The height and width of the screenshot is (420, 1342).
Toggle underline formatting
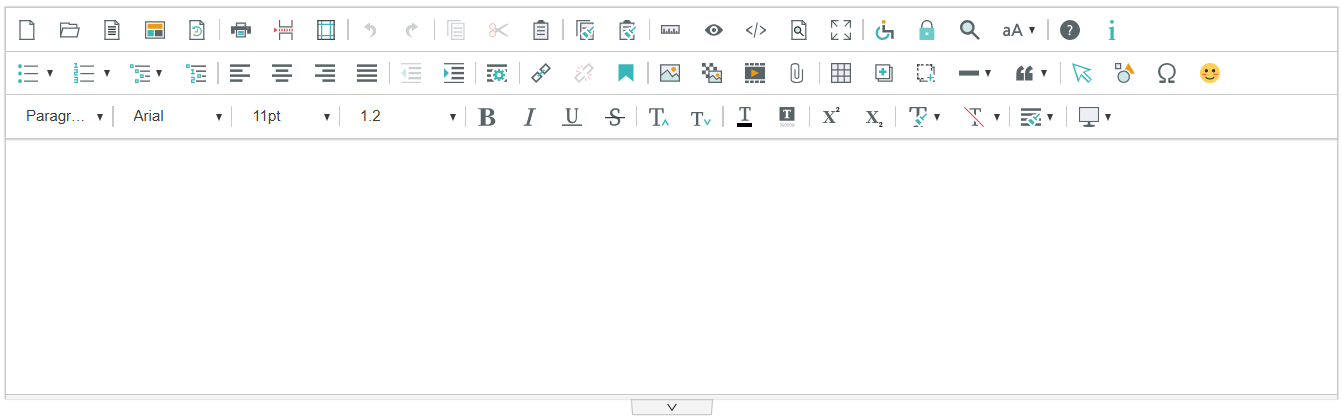click(572, 117)
